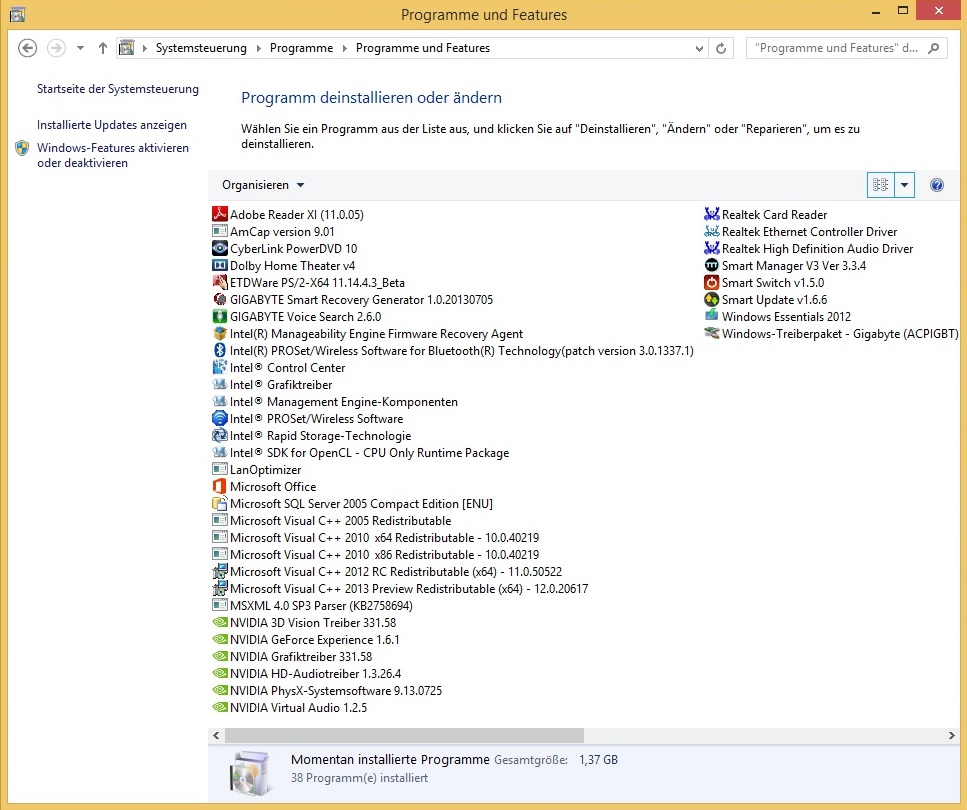Click the Smart Manager V3 icon
Screen dimensions: 967x810
(712, 265)
